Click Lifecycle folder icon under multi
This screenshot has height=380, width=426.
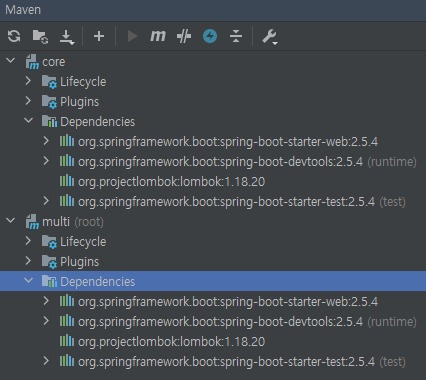[x=49, y=242]
